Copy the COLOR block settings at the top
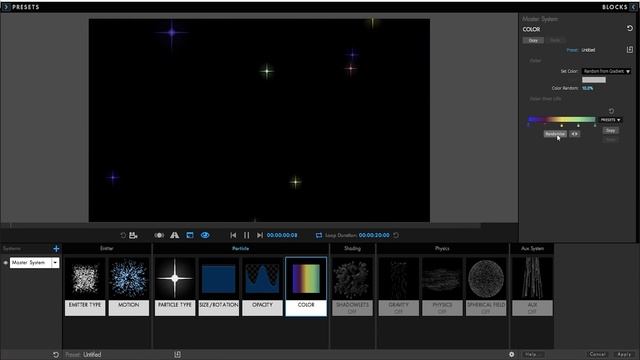Screen dimensions: 640x360 coord(533,40)
